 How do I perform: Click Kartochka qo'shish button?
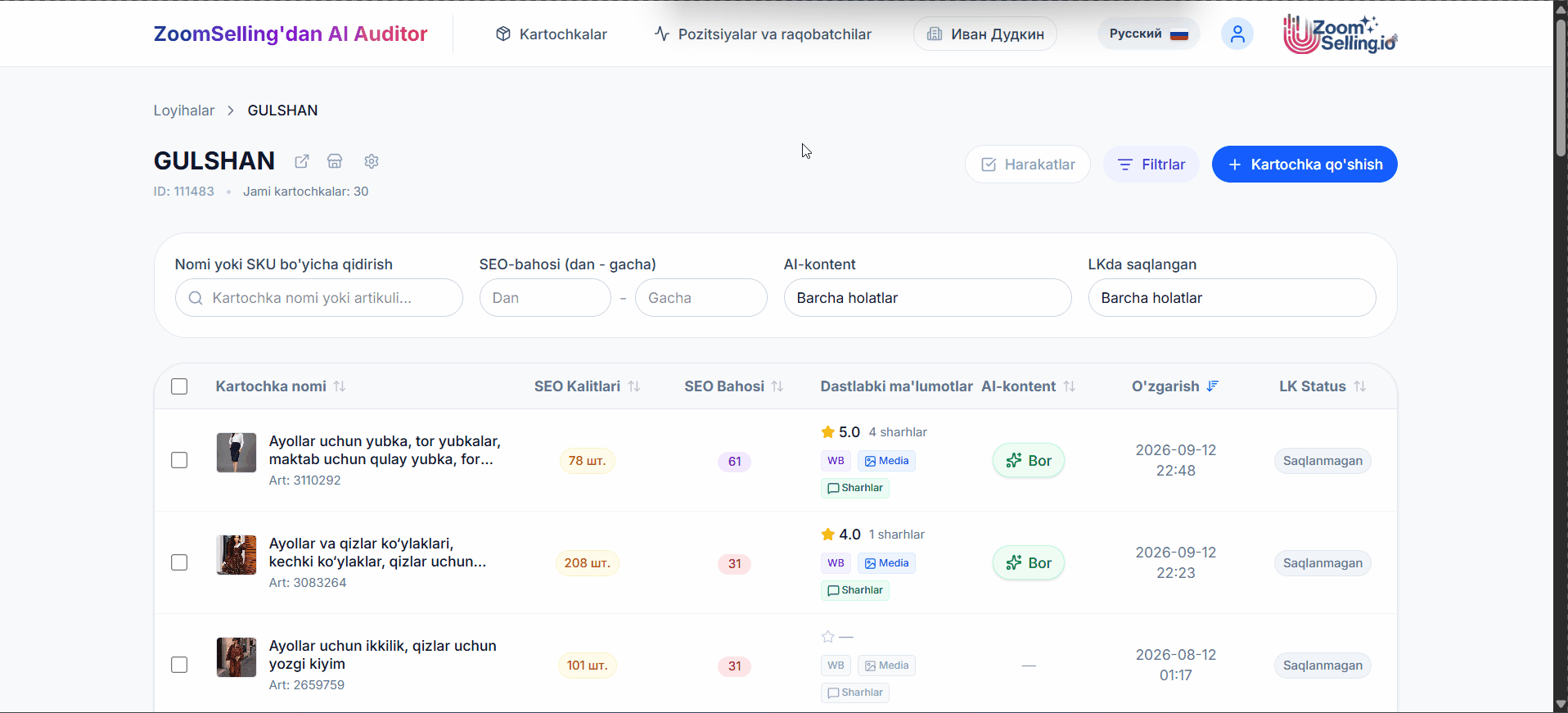point(1304,165)
